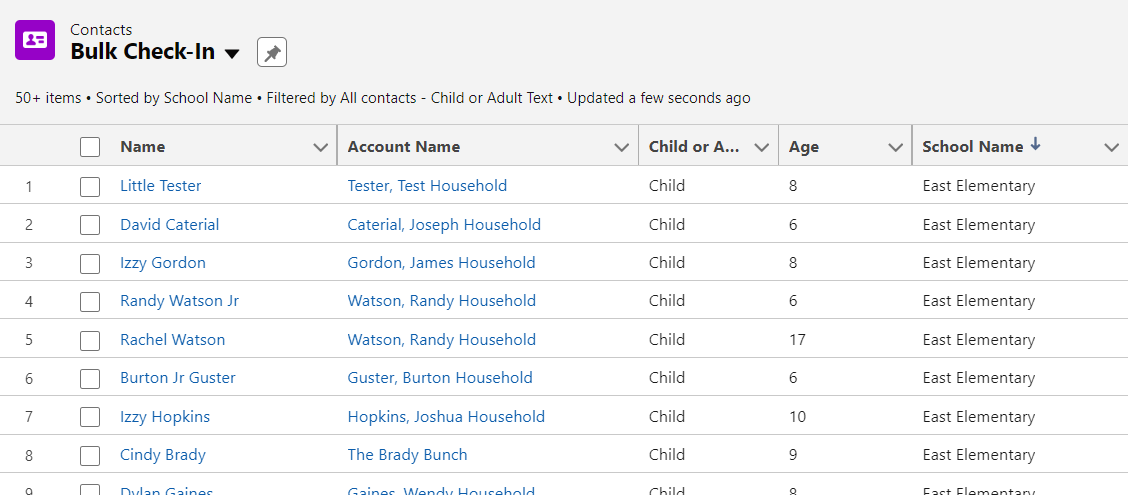Check the box for Little Tester
This screenshot has width=1128, height=495.
click(90, 186)
